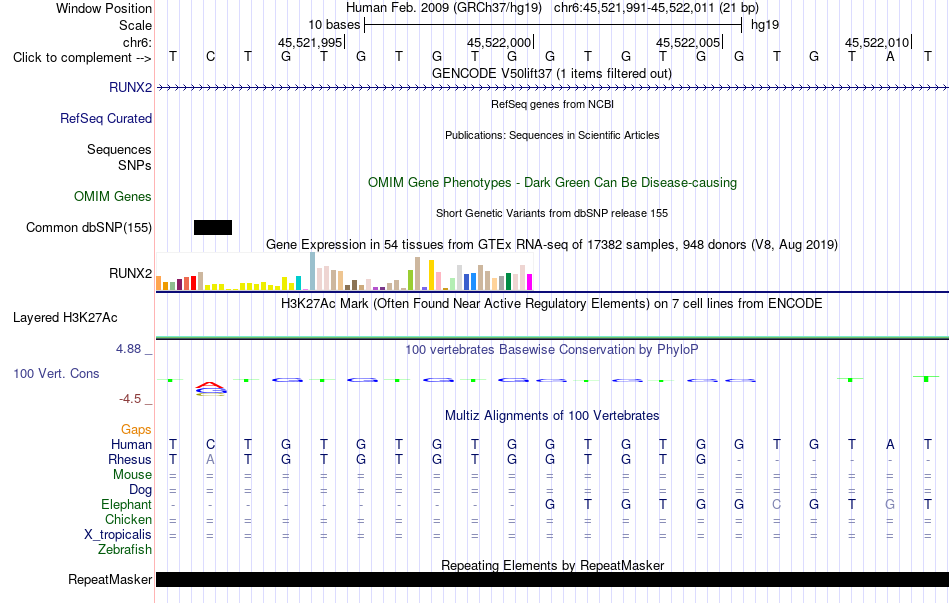Click the magenta GTEx bar at chart end
Viewport: 950px width, 603px height.
tap(529, 282)
